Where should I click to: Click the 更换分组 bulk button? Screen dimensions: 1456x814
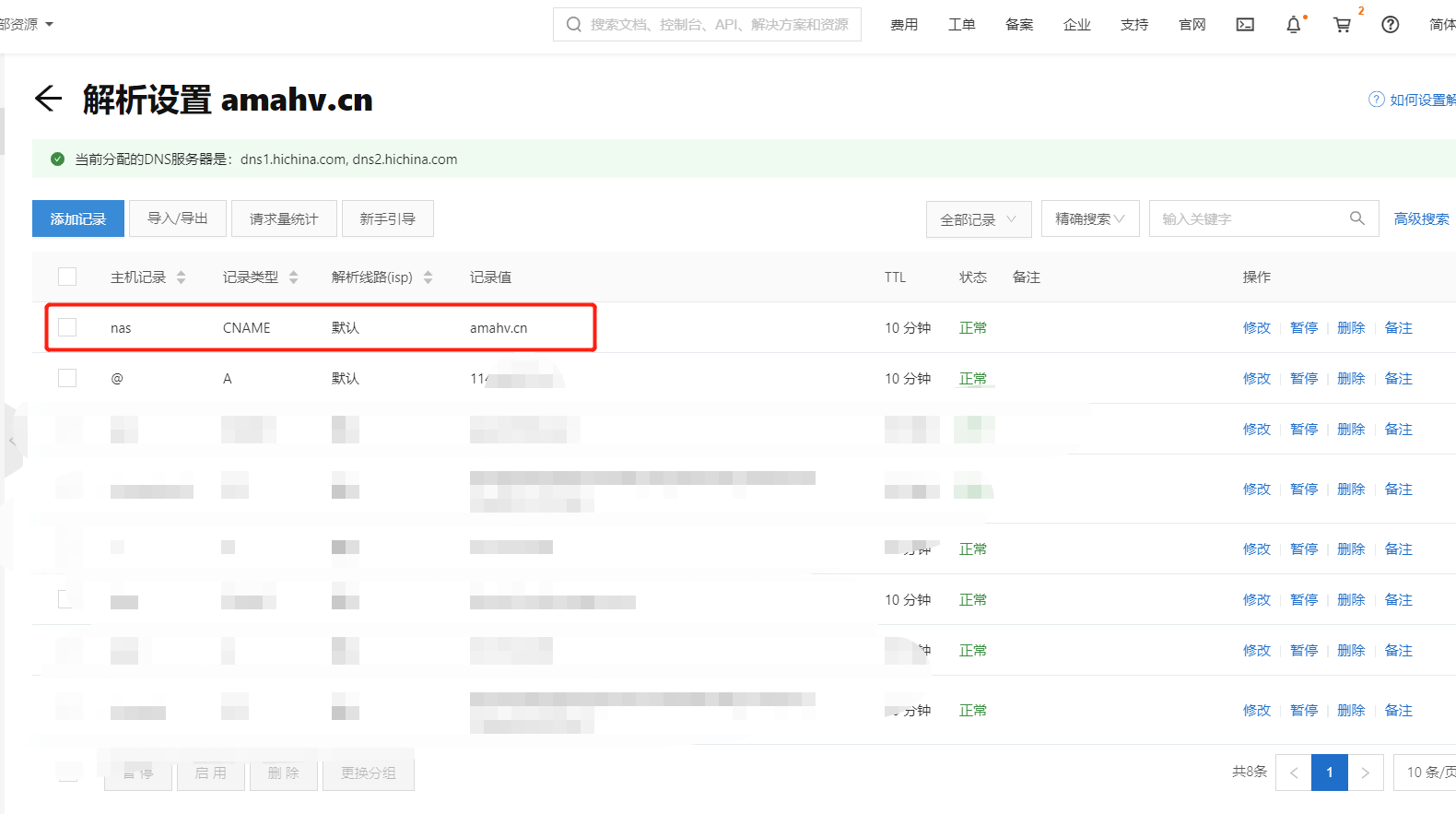[x=369, y=773]
